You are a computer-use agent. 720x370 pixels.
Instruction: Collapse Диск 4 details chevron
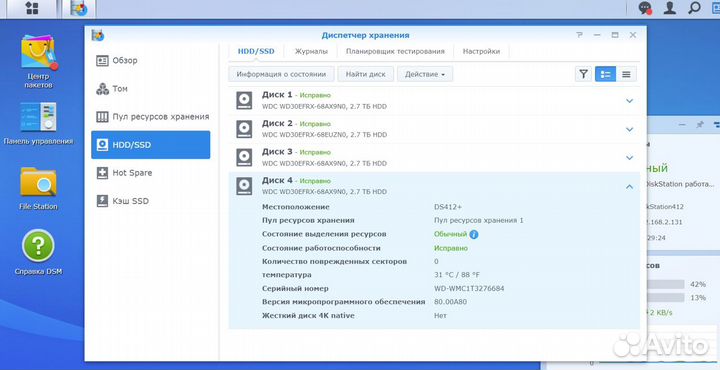pos(630,186)
